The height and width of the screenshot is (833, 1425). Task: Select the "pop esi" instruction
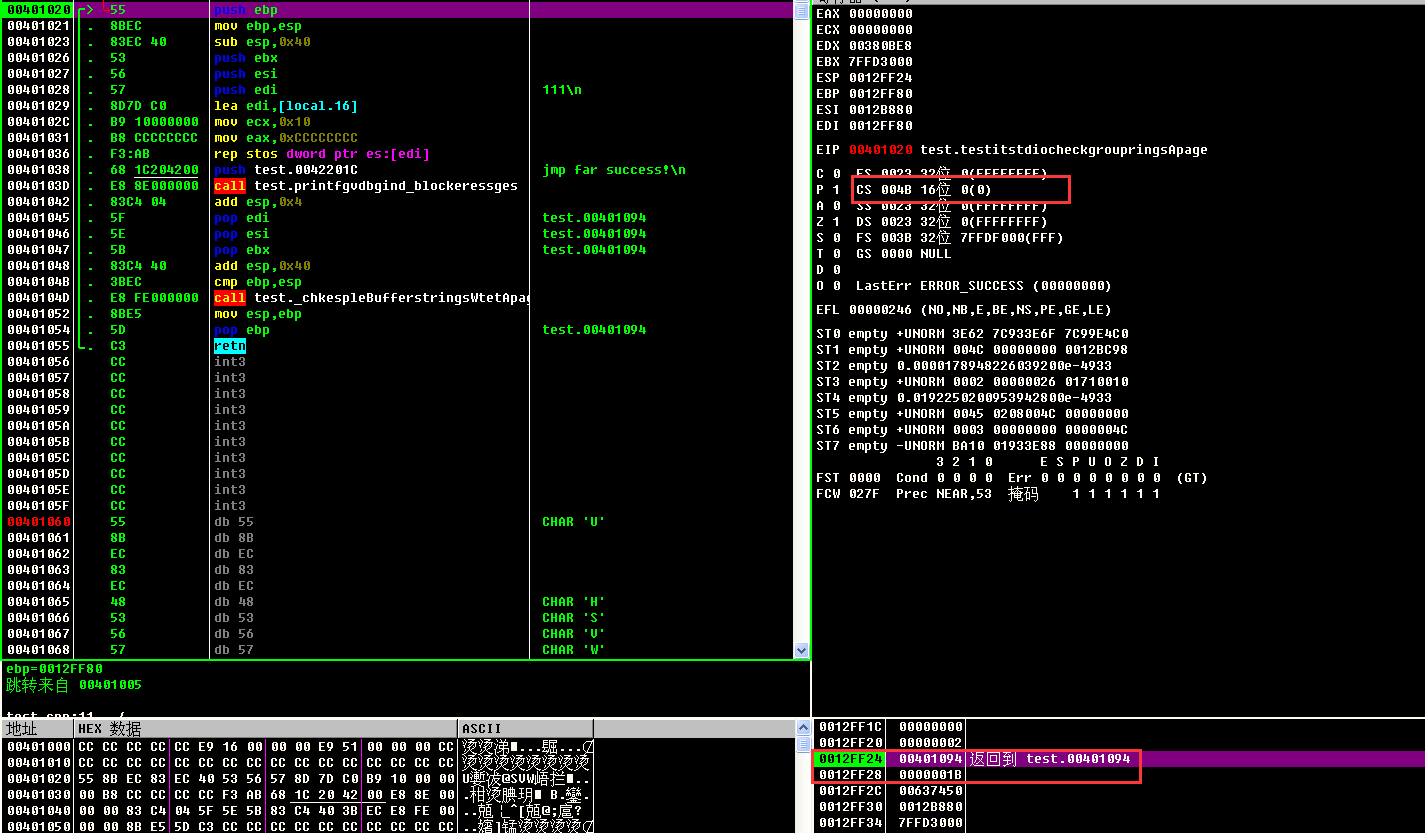242,234
